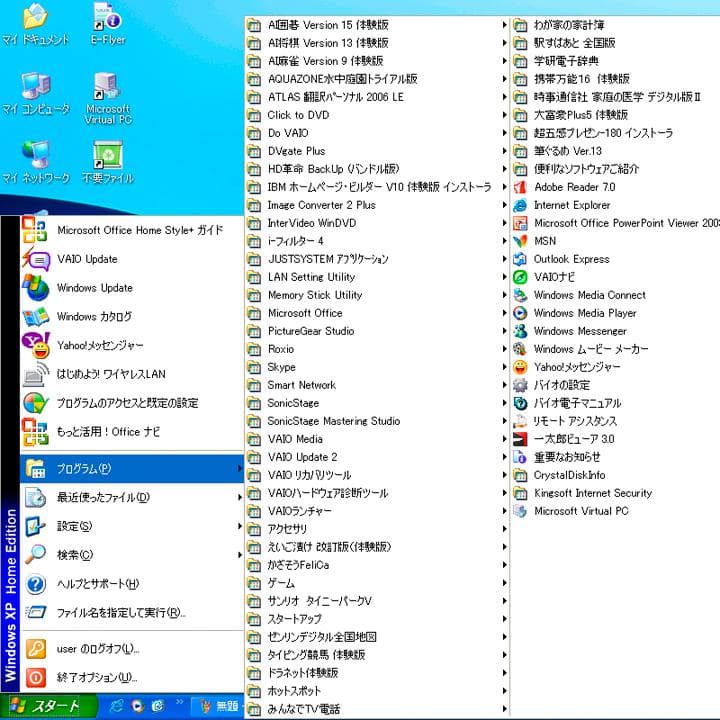Open VAIO Media program folder
The image size is (720, 720).
coord(378,439)
